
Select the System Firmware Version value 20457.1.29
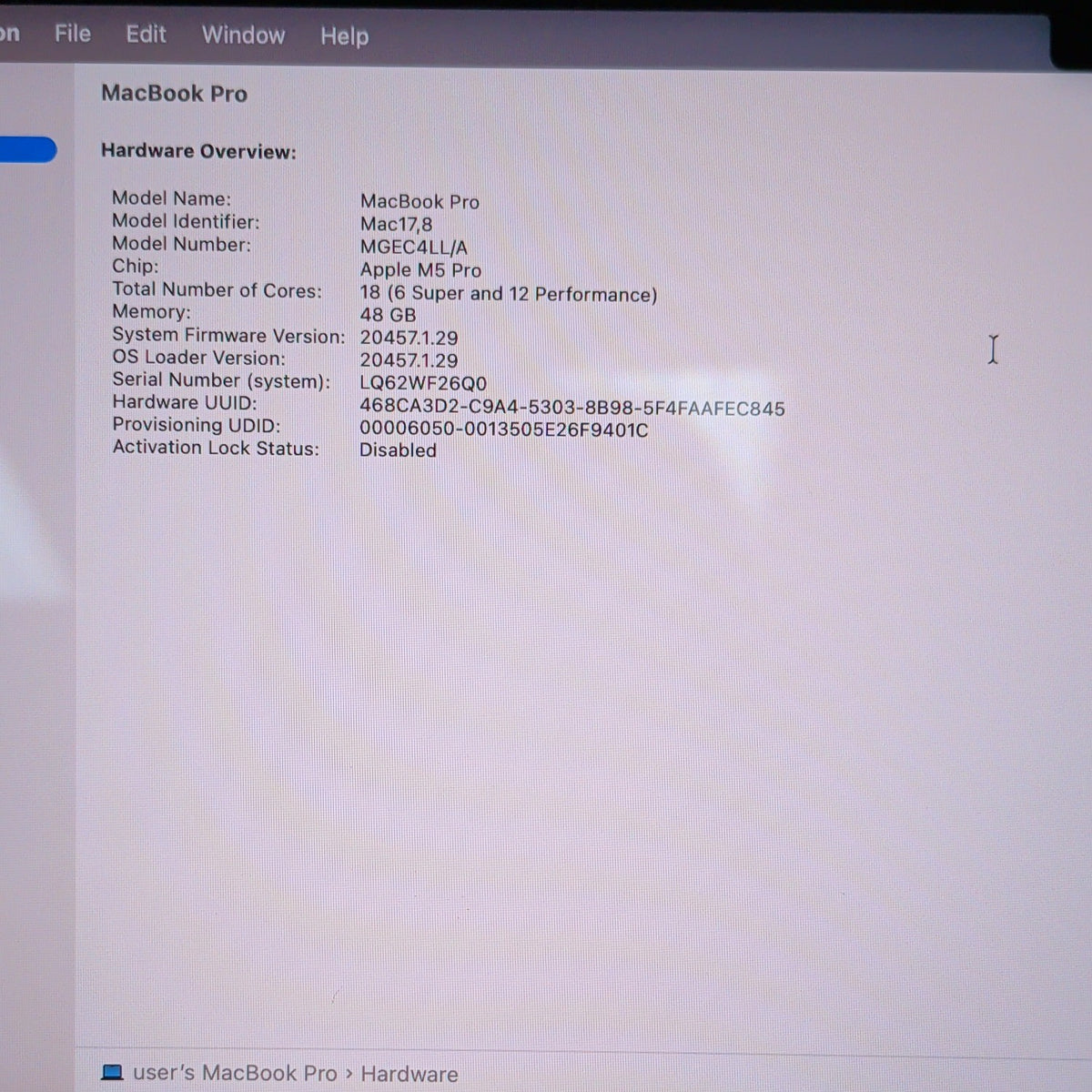coord(409,338)
